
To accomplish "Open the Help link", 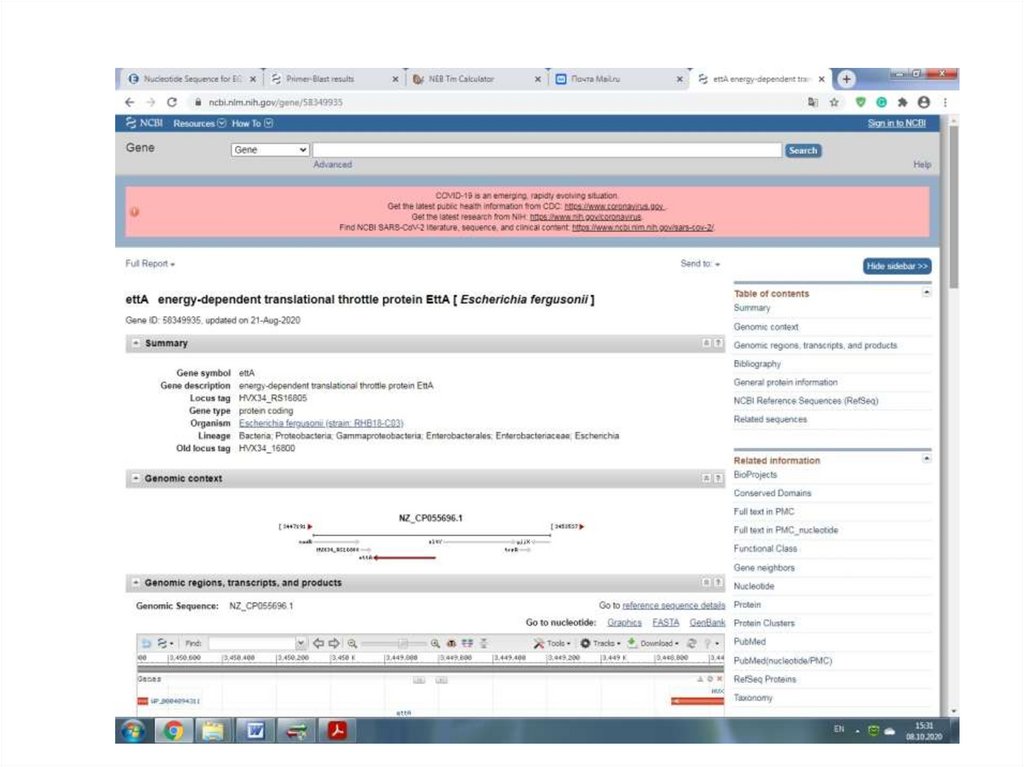I will point(921,165).
